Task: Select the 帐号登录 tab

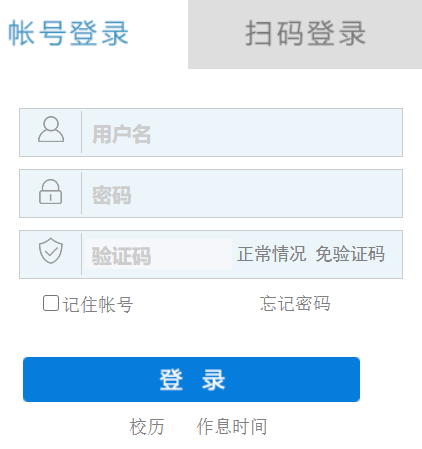Action: coord(68,33)
